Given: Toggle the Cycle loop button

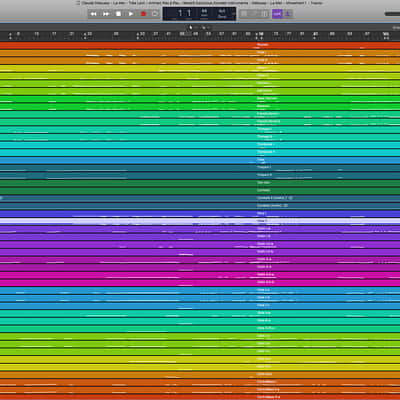Looking at the screenshot, I should [155, 14].
